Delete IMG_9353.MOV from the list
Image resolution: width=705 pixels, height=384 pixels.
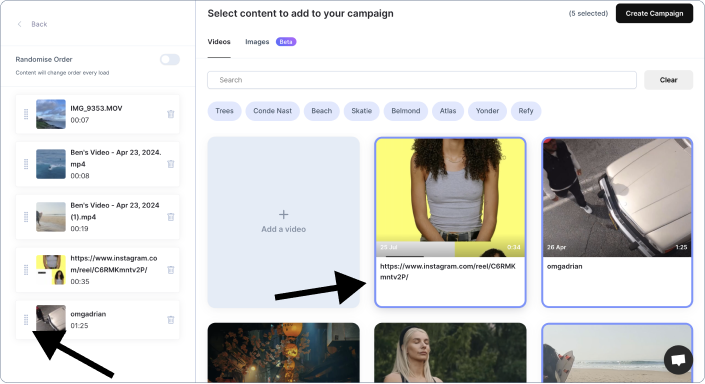pyautogui.click(x=170, y=114)
